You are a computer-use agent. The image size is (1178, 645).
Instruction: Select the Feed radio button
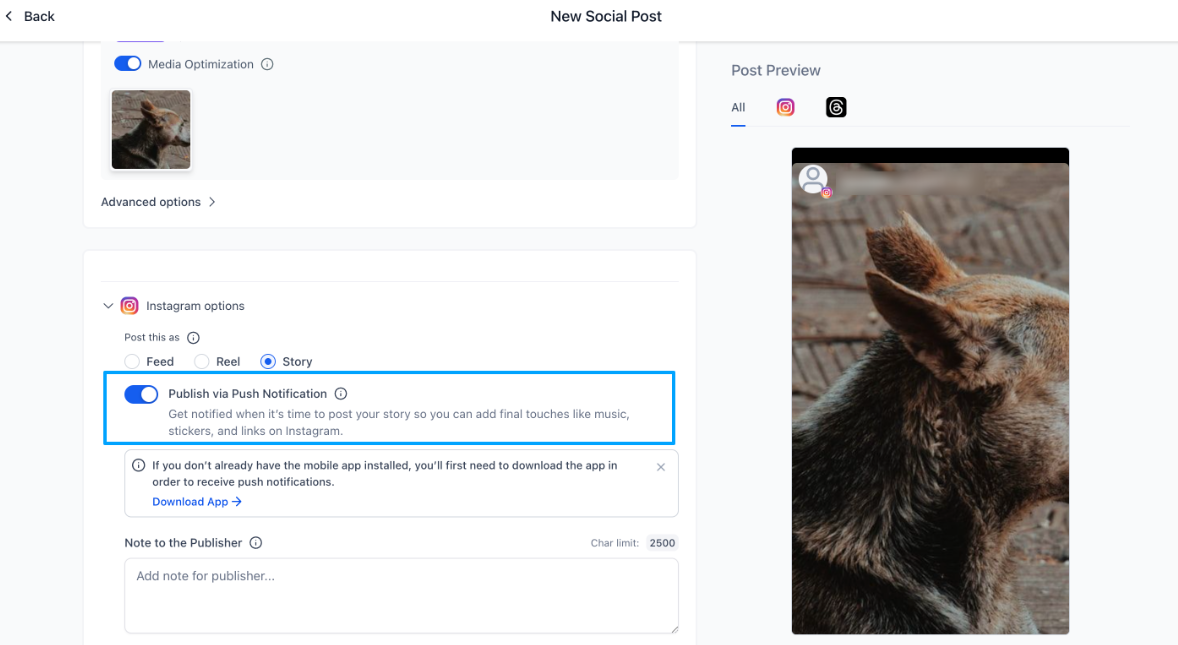point(132,362)
